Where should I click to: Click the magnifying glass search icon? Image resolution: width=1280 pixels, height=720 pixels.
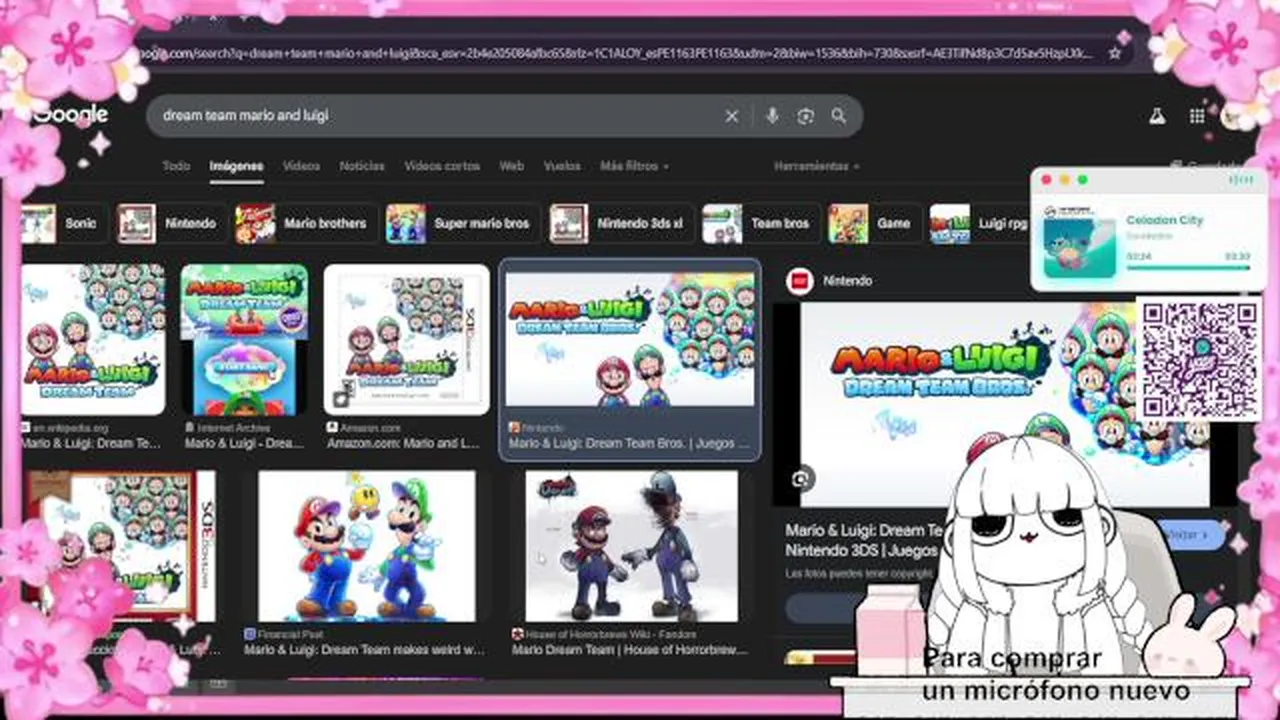pyautogui.click(x=839, y=116)
